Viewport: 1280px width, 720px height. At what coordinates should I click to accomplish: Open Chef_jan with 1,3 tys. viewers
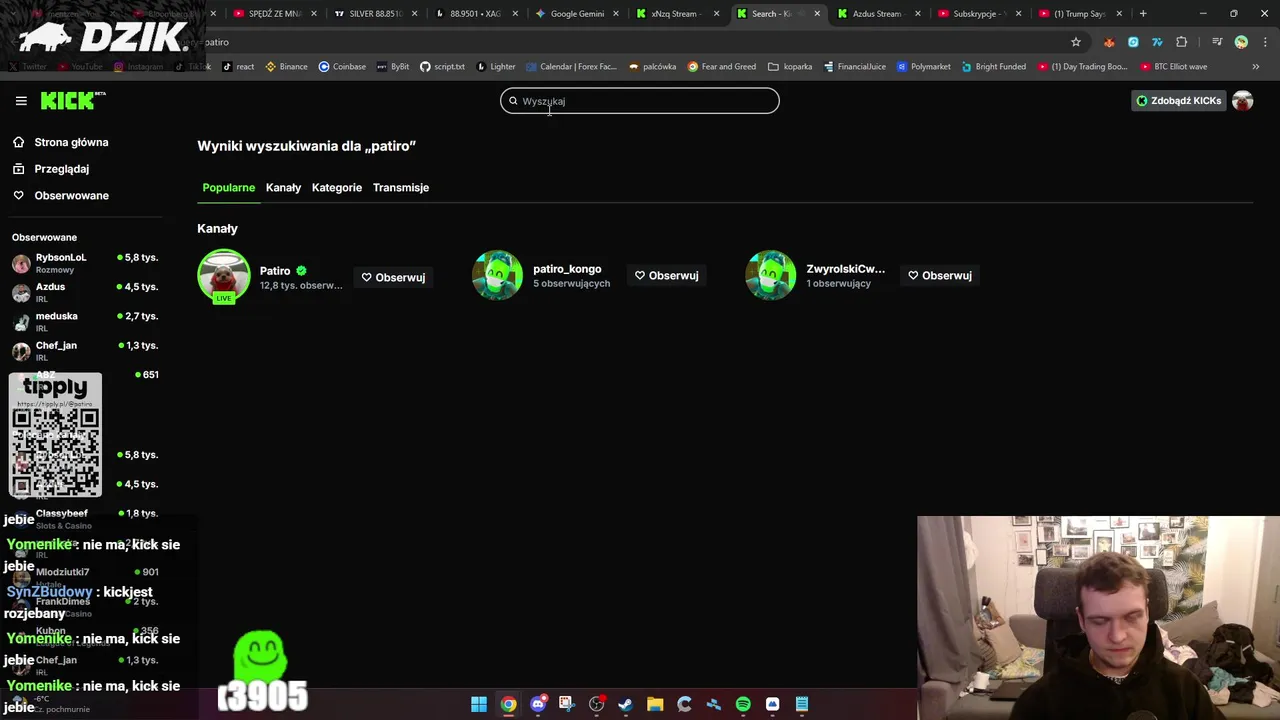coord(85,350)
